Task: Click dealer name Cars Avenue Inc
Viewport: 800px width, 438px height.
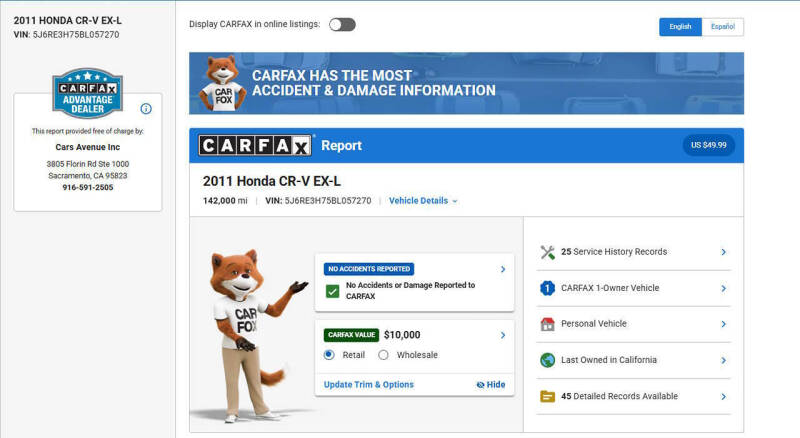Action: pyautogui.click(x=88, y=147)
